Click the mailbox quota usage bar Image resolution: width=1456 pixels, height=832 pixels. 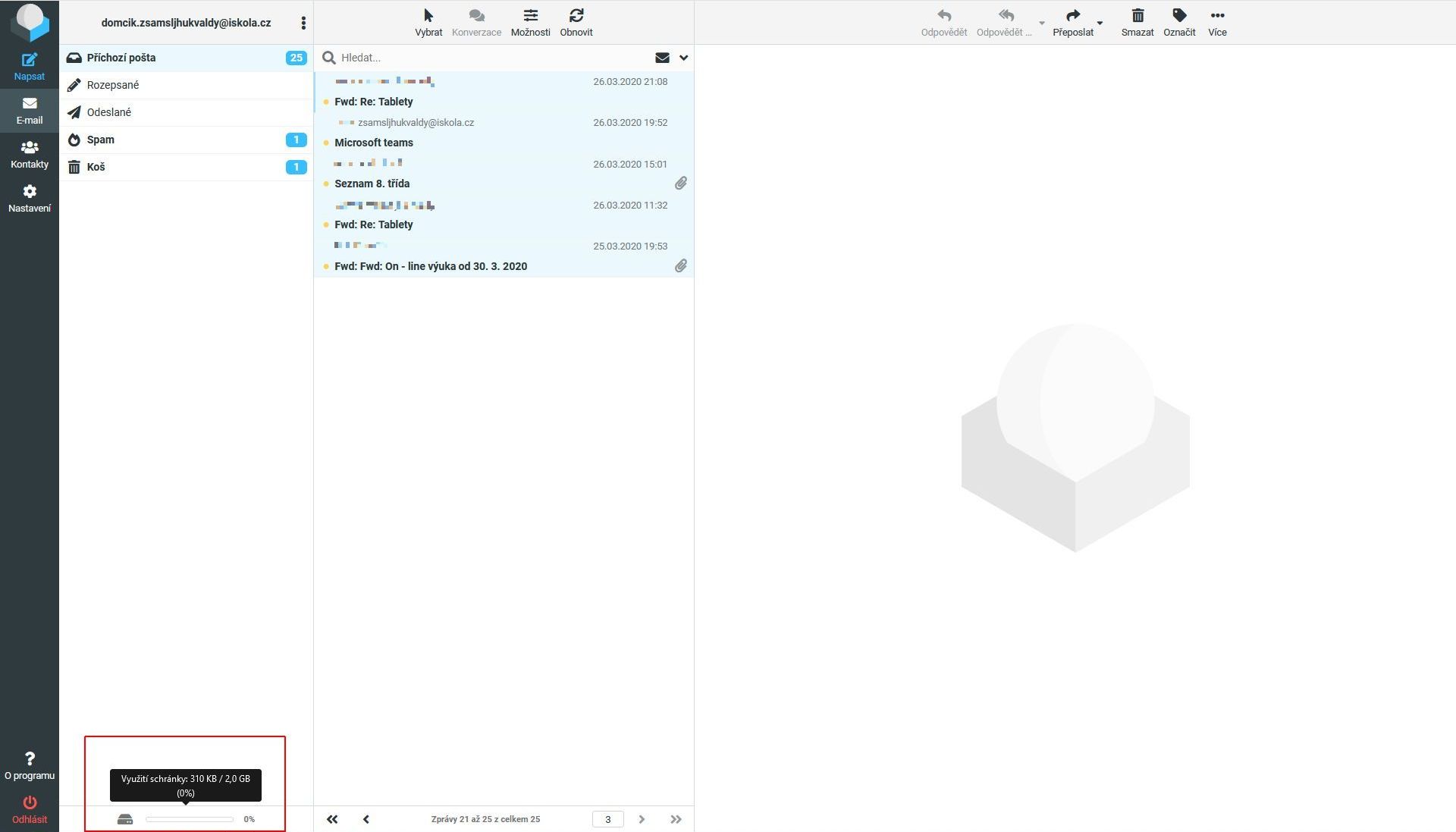pyautogui.click(x=190, y=819)
